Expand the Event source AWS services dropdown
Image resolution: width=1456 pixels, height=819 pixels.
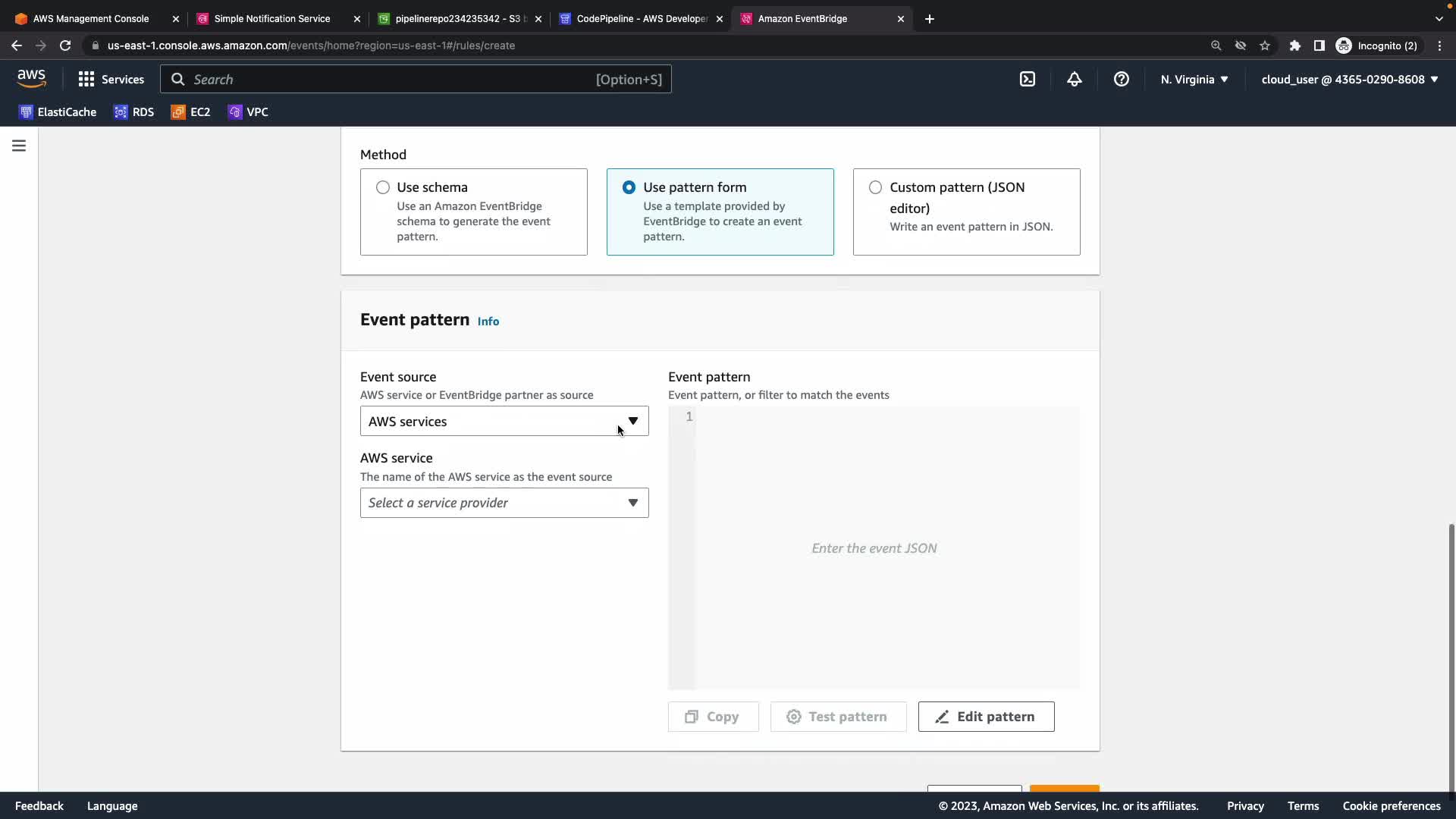pyautogui.click(x=504, y=422)
